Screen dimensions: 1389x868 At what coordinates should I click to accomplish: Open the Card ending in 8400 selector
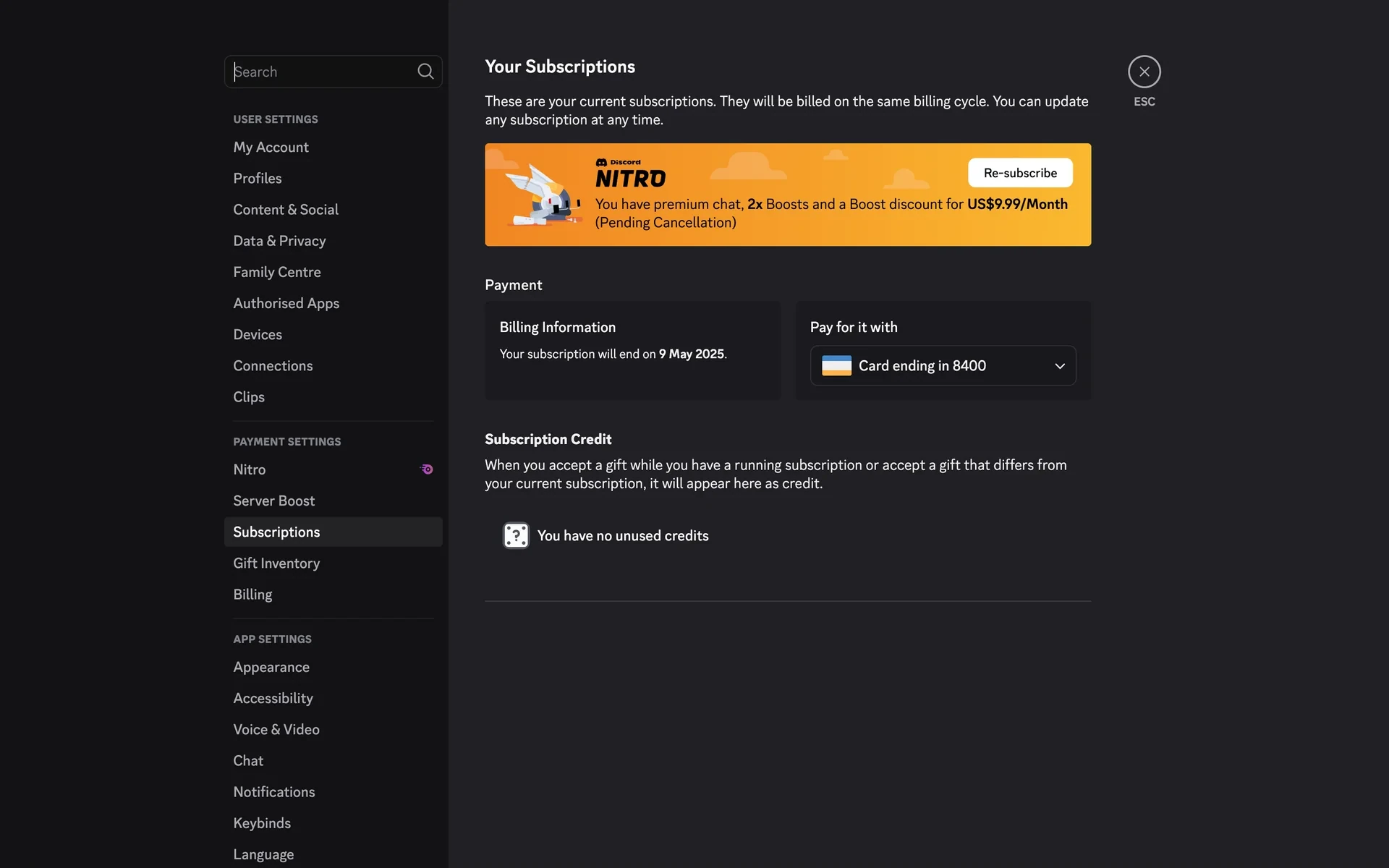[x=943, y=366]
